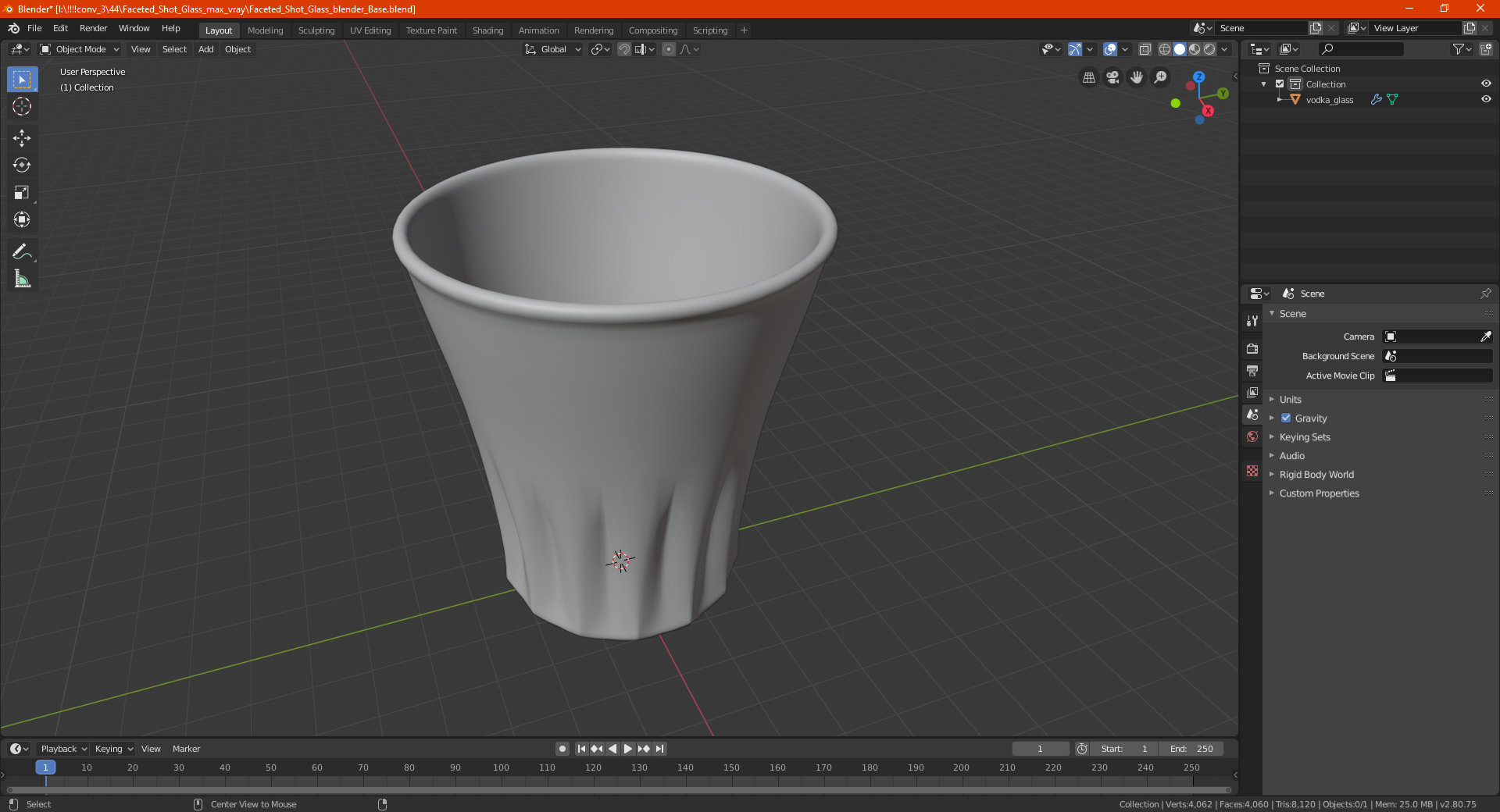The width and height of the screenshot is (1500, 812).
Task: Open the File menu
Action: [x=34, y=28]
